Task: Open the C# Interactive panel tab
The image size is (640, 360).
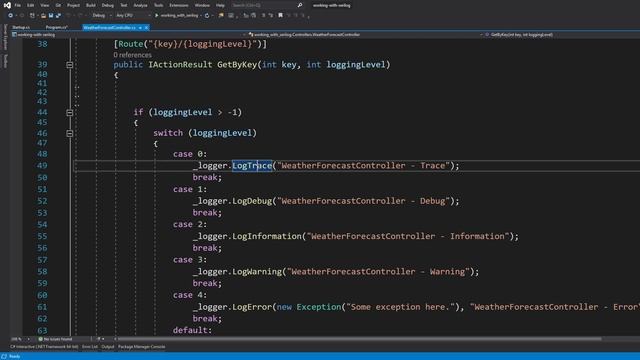Action: (44, 347)
